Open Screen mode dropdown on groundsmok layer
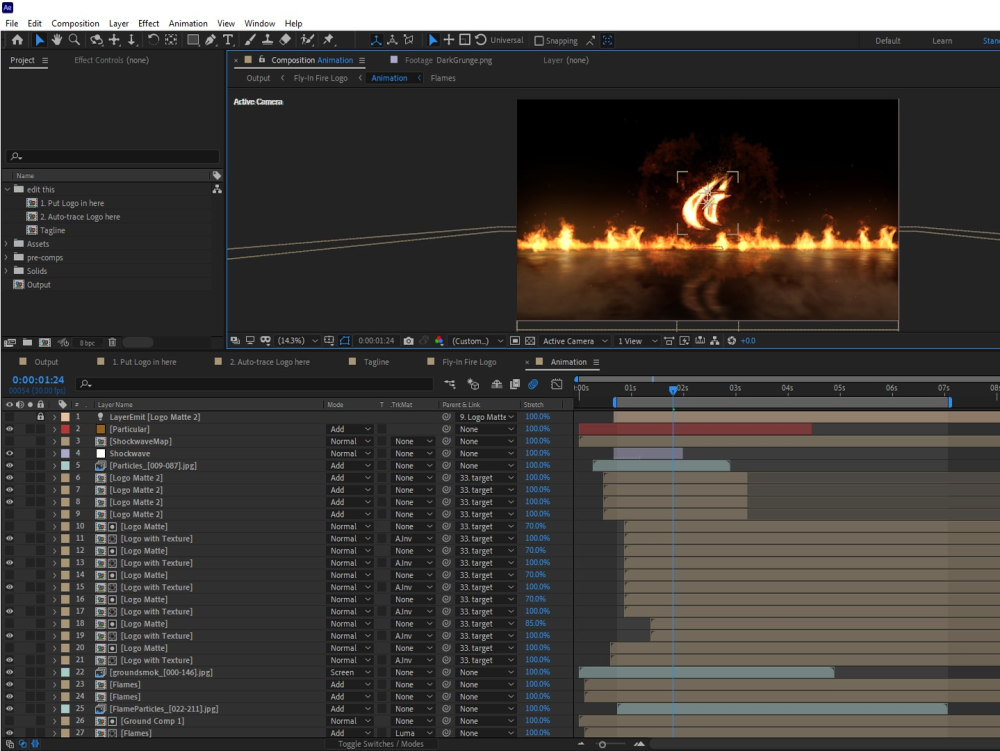 (349, 672)
